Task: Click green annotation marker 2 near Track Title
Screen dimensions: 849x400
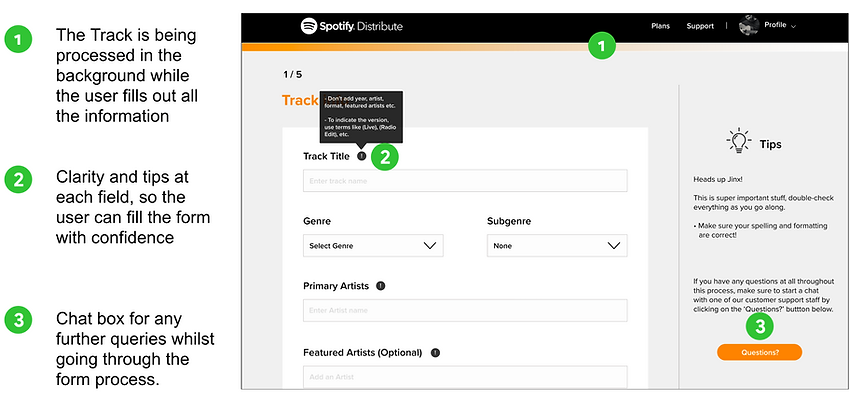Action: (x=385, y=156)
